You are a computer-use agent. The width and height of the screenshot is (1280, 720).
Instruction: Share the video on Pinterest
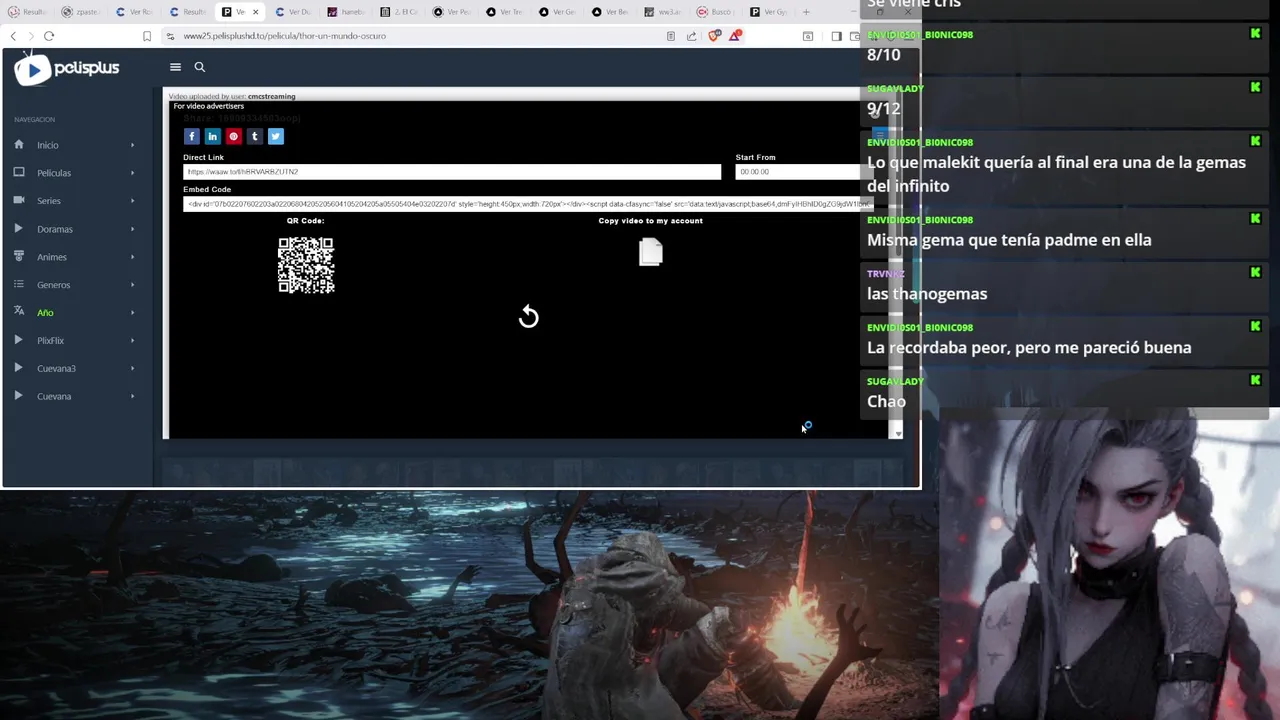pos(233,136)
